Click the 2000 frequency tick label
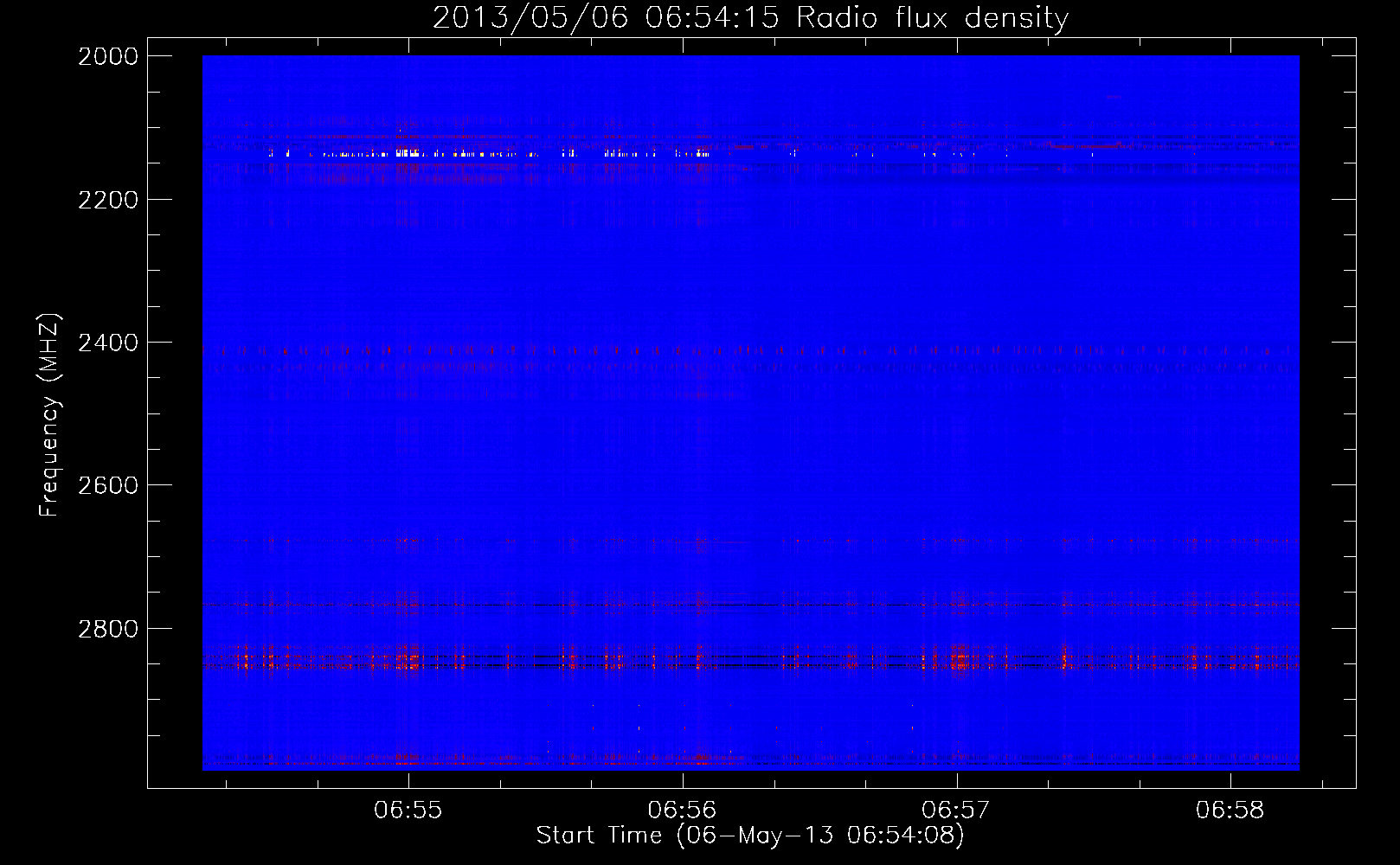 [108, 56]
